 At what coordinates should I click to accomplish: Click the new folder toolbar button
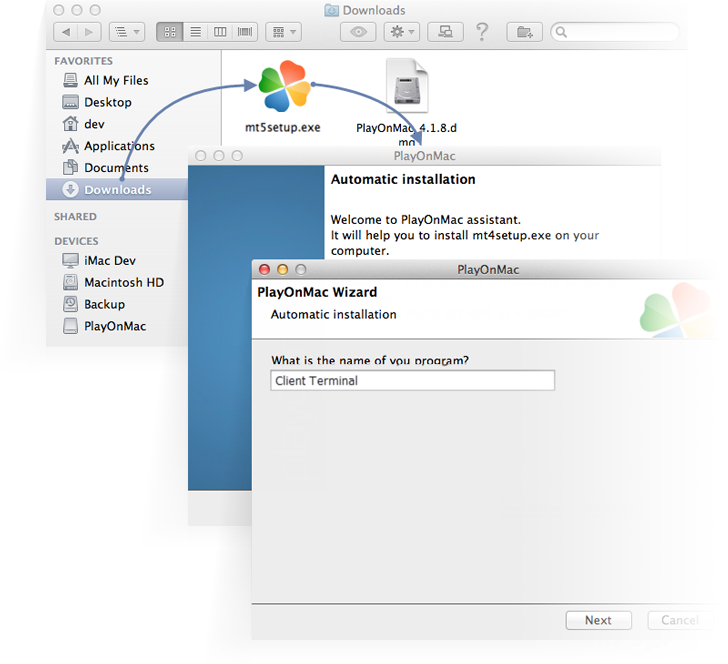(524, 32)
